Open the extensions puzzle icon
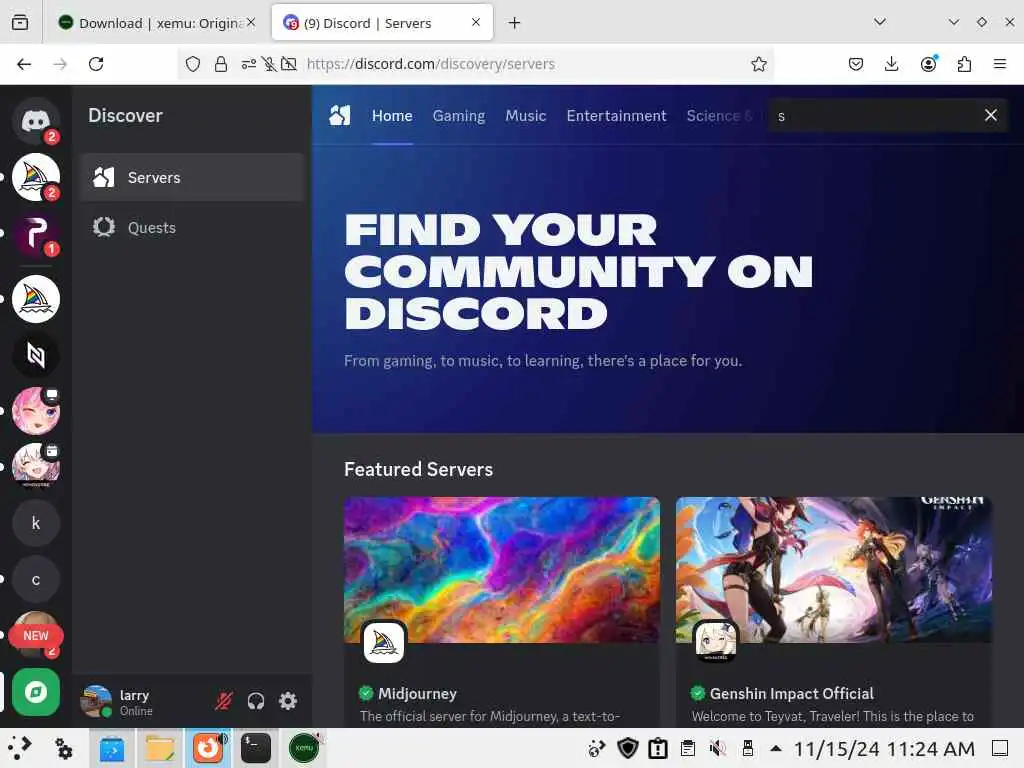 pyautogui.click(x=964, y=64)
